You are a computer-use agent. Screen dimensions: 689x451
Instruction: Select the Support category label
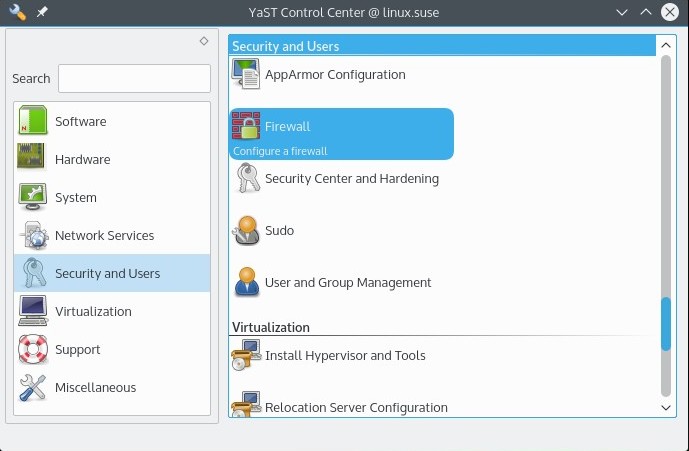[78, 349]
